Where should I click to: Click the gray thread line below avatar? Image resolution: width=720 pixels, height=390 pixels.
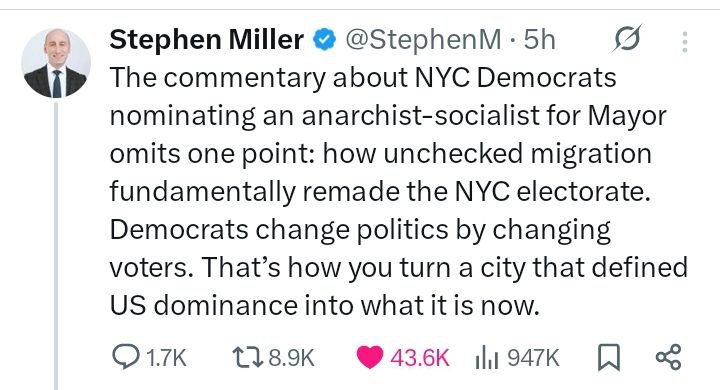pos(56,246)
